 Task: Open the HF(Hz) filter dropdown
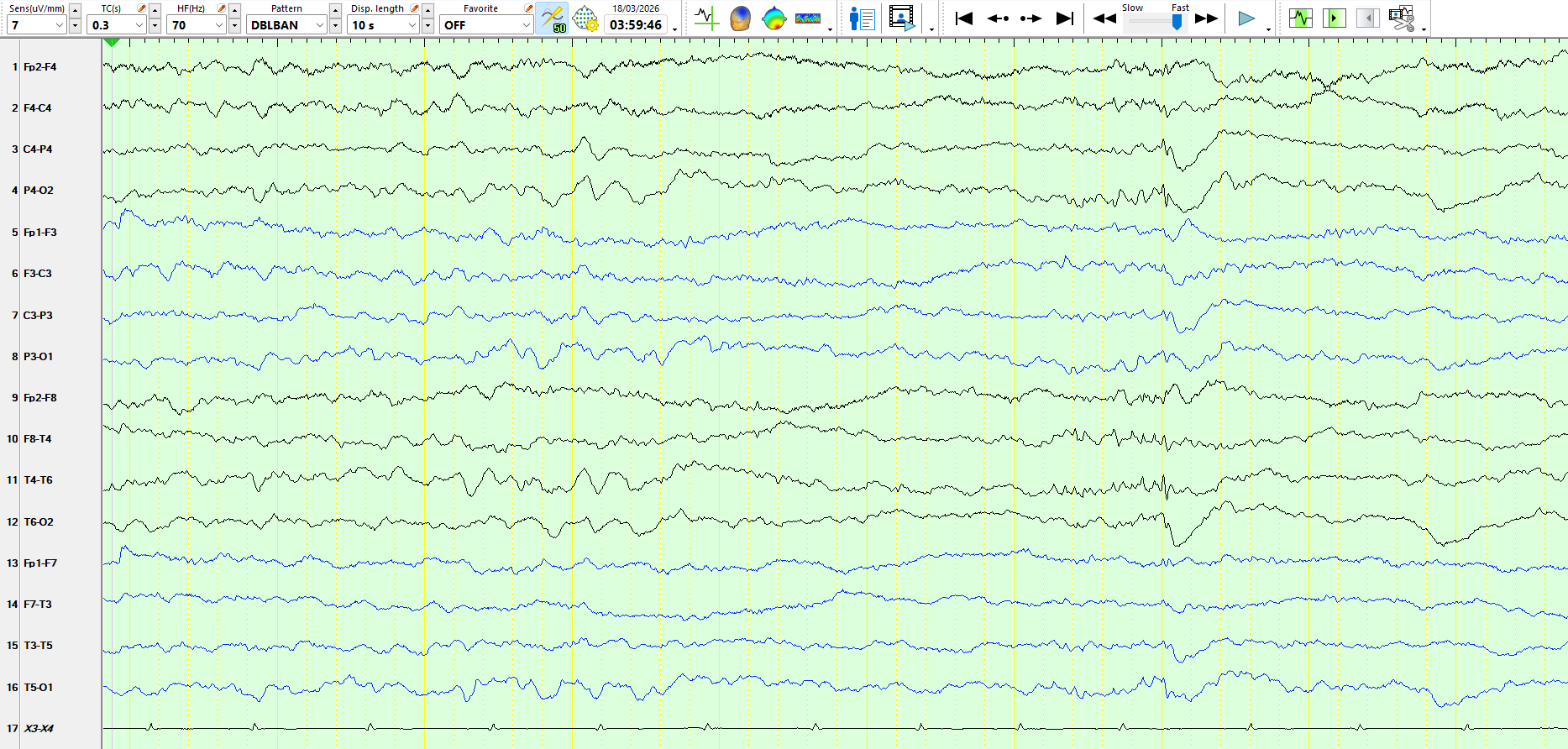(196, 25)
